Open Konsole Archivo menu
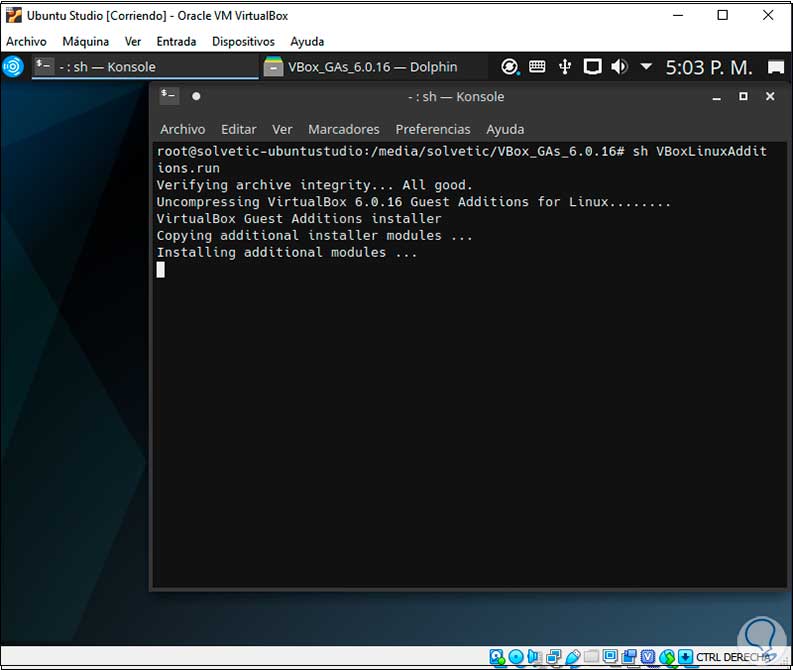This screenshot has height=670, width=793. pos(183,129)
